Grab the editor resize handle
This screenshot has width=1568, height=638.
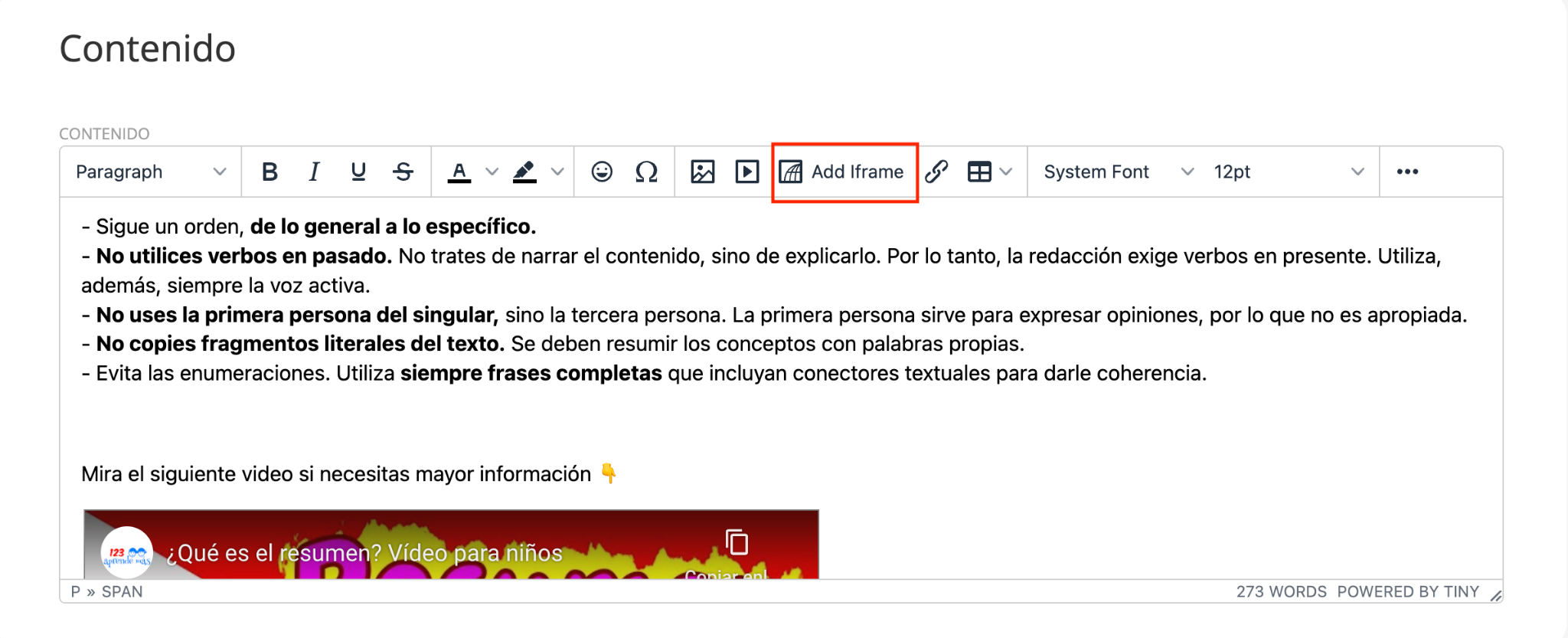(1495, 594)
